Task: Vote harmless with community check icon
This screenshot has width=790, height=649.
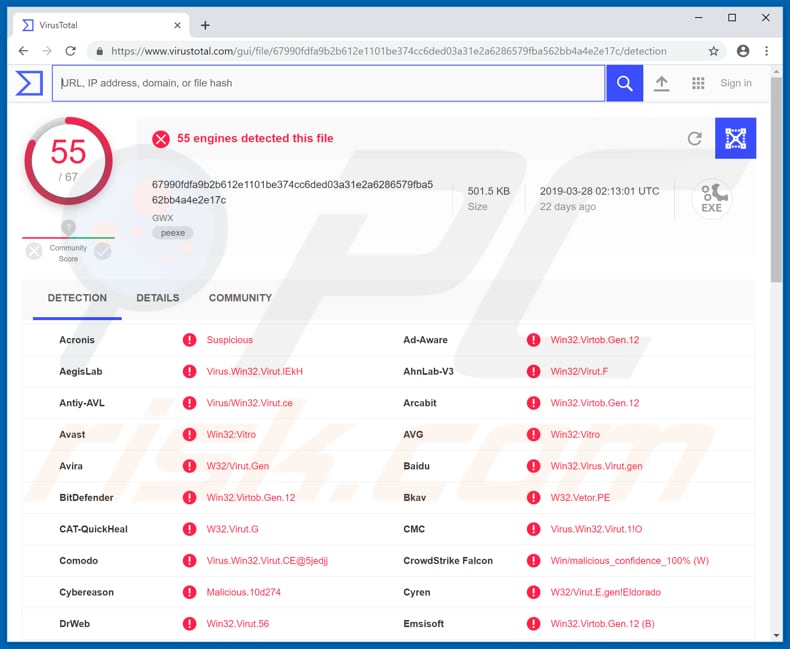Action: [x=103, y=251]
